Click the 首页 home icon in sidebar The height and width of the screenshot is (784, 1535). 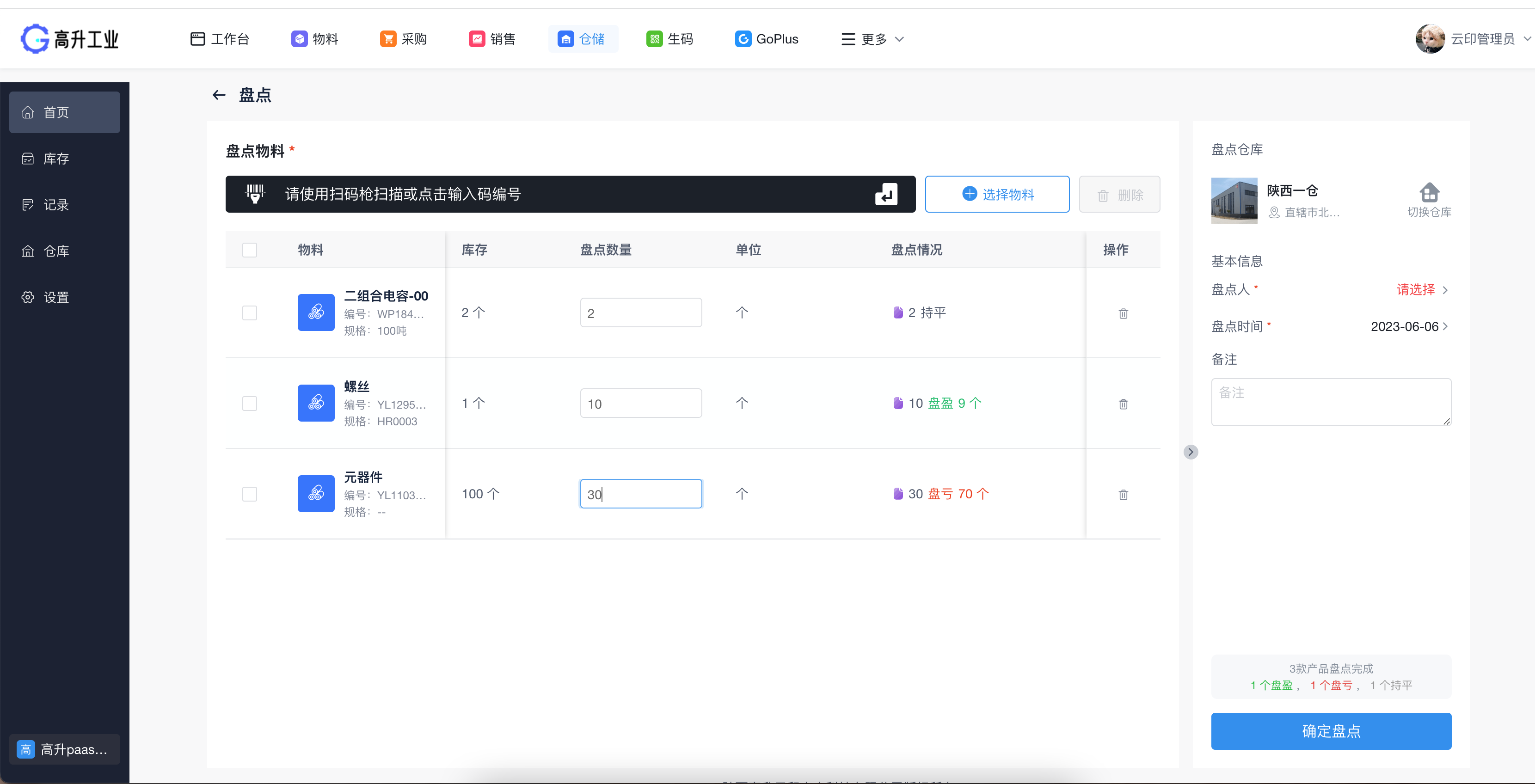coord(27,112)
